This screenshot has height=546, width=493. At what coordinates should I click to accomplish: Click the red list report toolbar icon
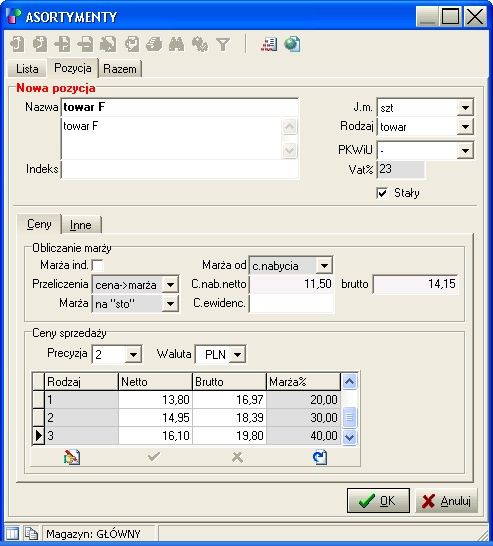[x=269, y=44]
